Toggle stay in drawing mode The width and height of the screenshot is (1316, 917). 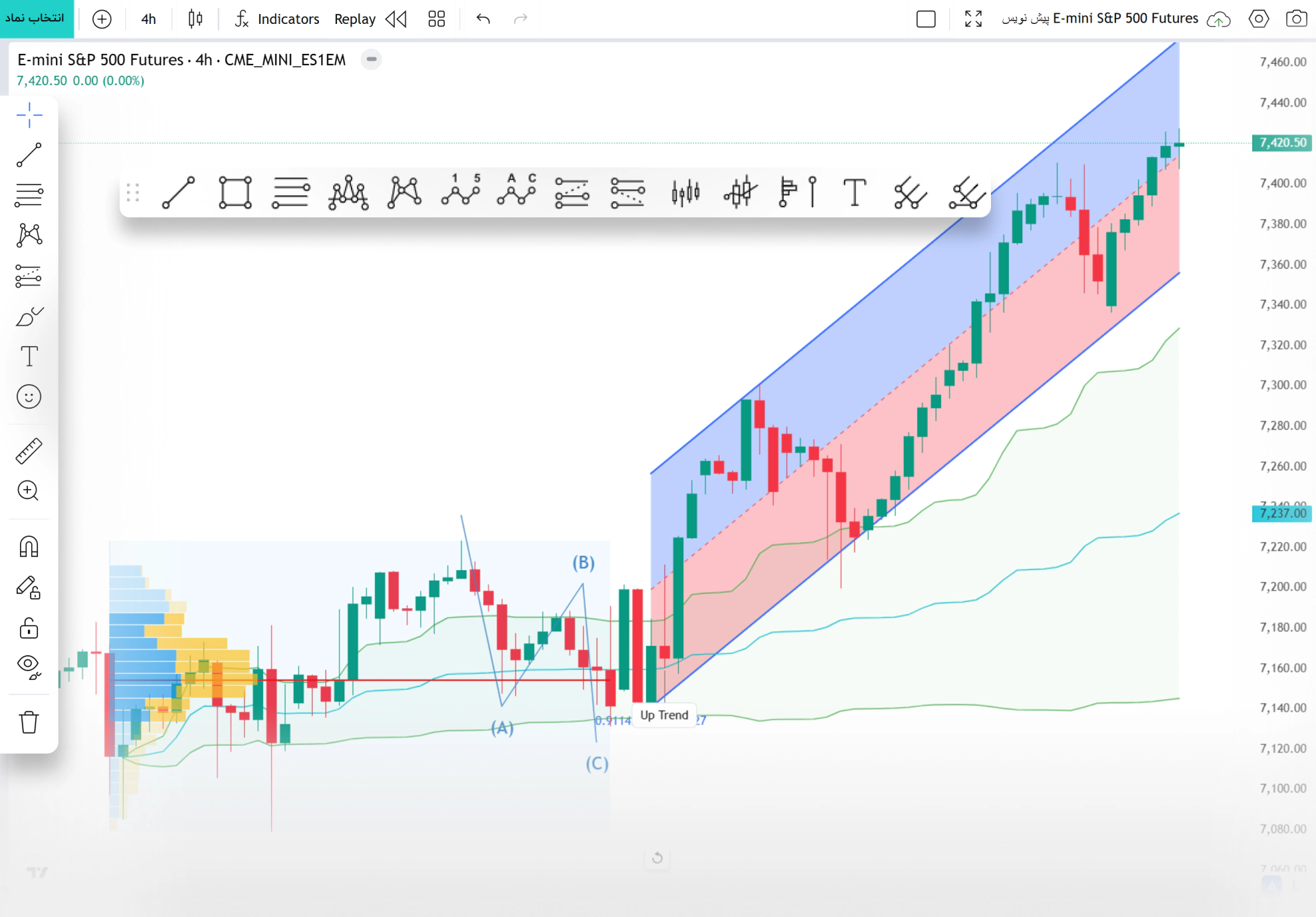pyautogui.click(x=29, y=587)
